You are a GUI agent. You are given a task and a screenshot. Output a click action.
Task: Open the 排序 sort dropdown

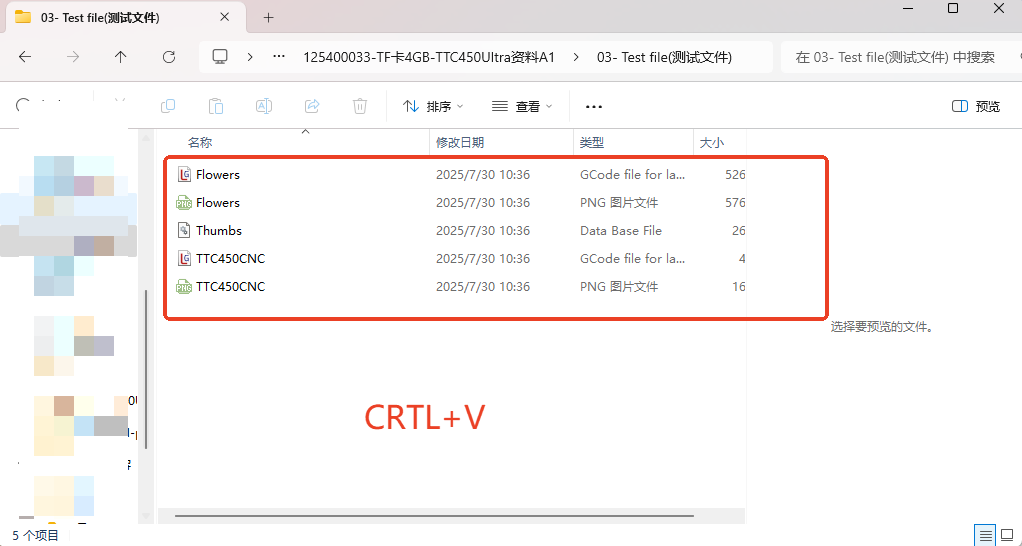434,106
